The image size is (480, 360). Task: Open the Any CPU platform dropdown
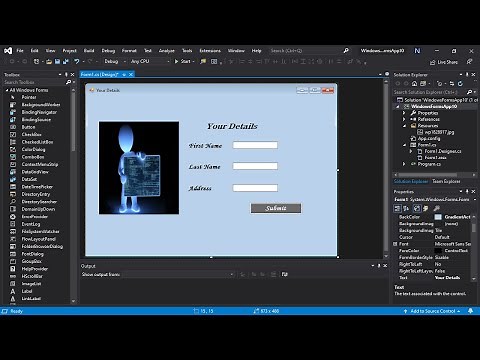150,61
